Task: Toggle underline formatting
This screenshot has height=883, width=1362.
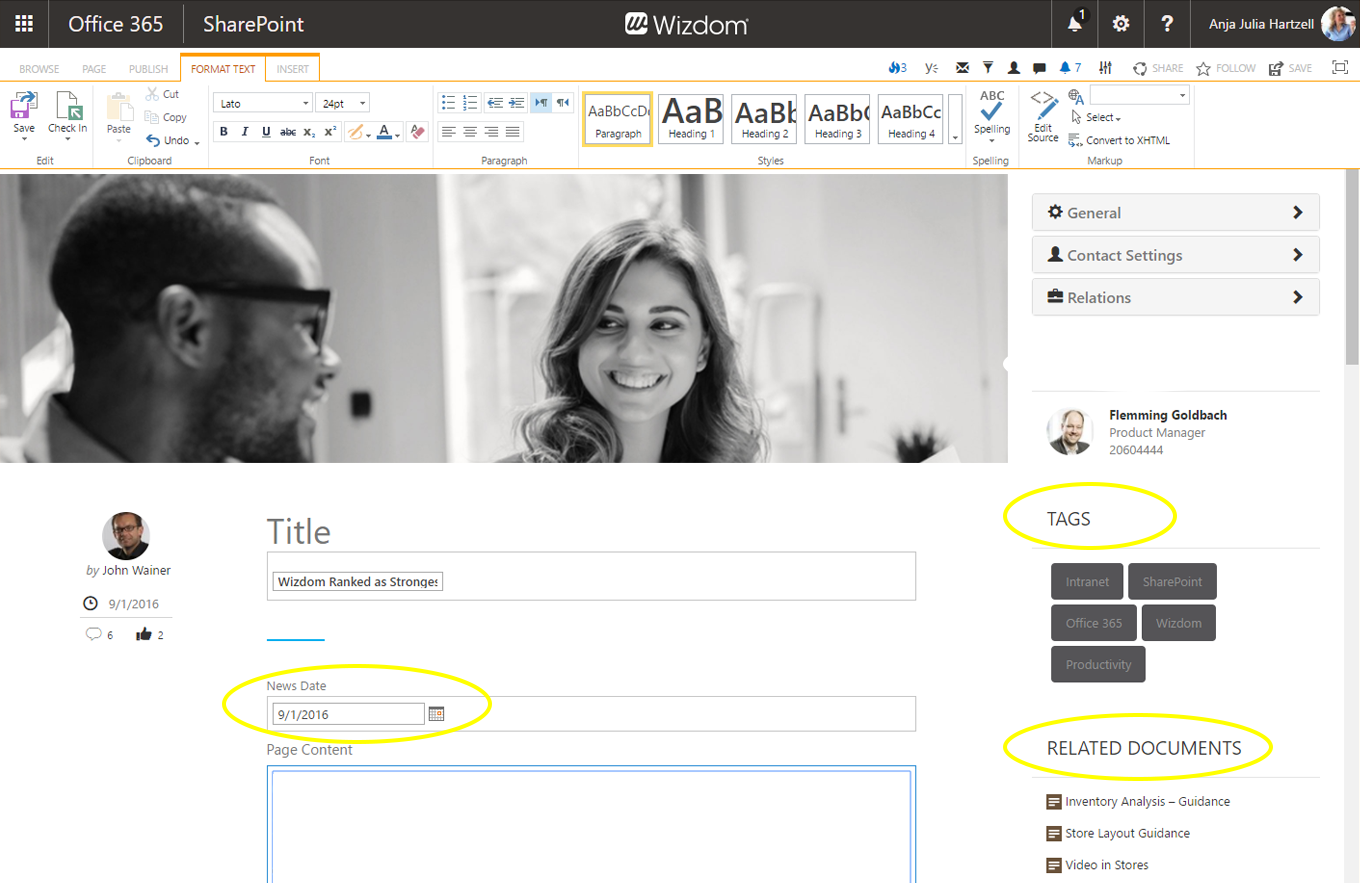Action: coord(266,132)
